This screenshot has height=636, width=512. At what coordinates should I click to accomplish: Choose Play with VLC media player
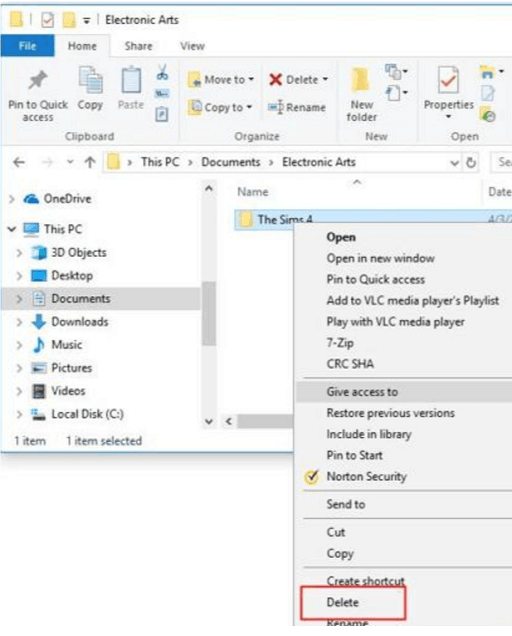[x=396, y=322]
